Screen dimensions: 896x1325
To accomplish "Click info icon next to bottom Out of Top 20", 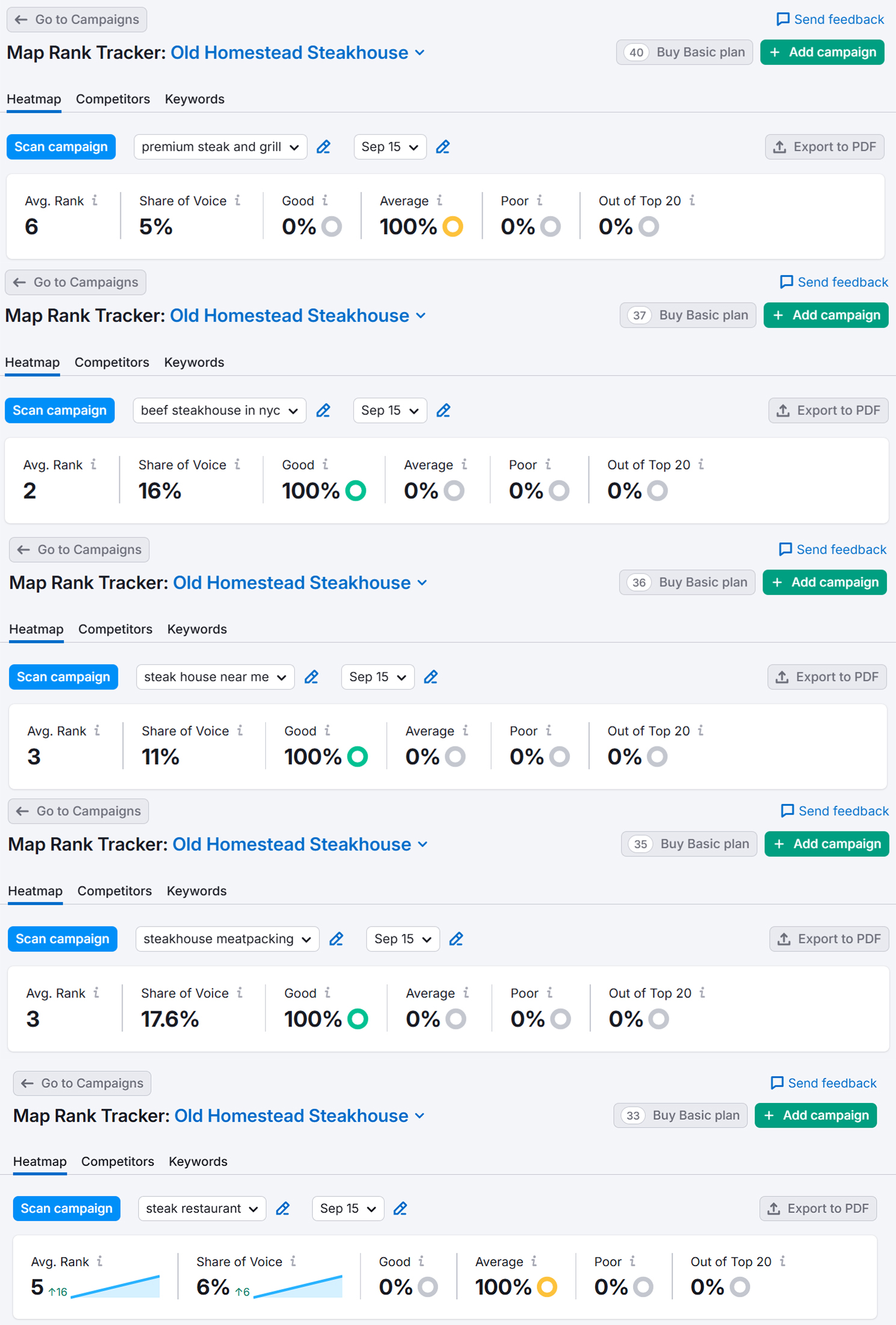I will 782,1261.
